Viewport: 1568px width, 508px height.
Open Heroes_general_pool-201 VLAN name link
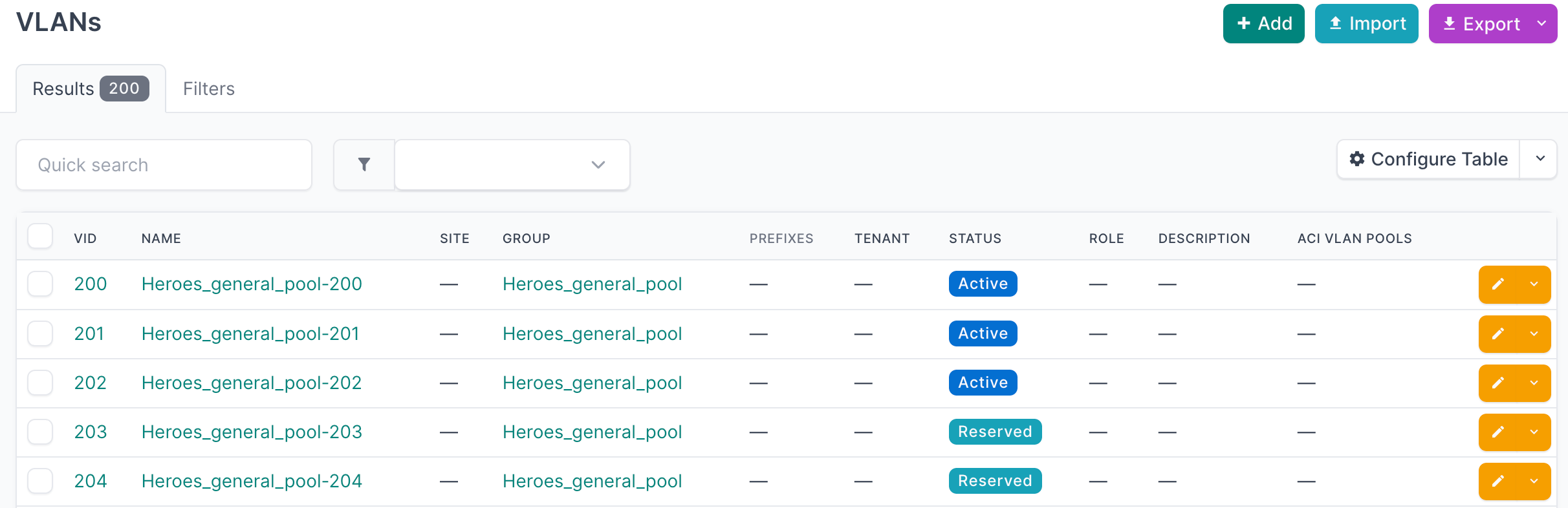250,334
